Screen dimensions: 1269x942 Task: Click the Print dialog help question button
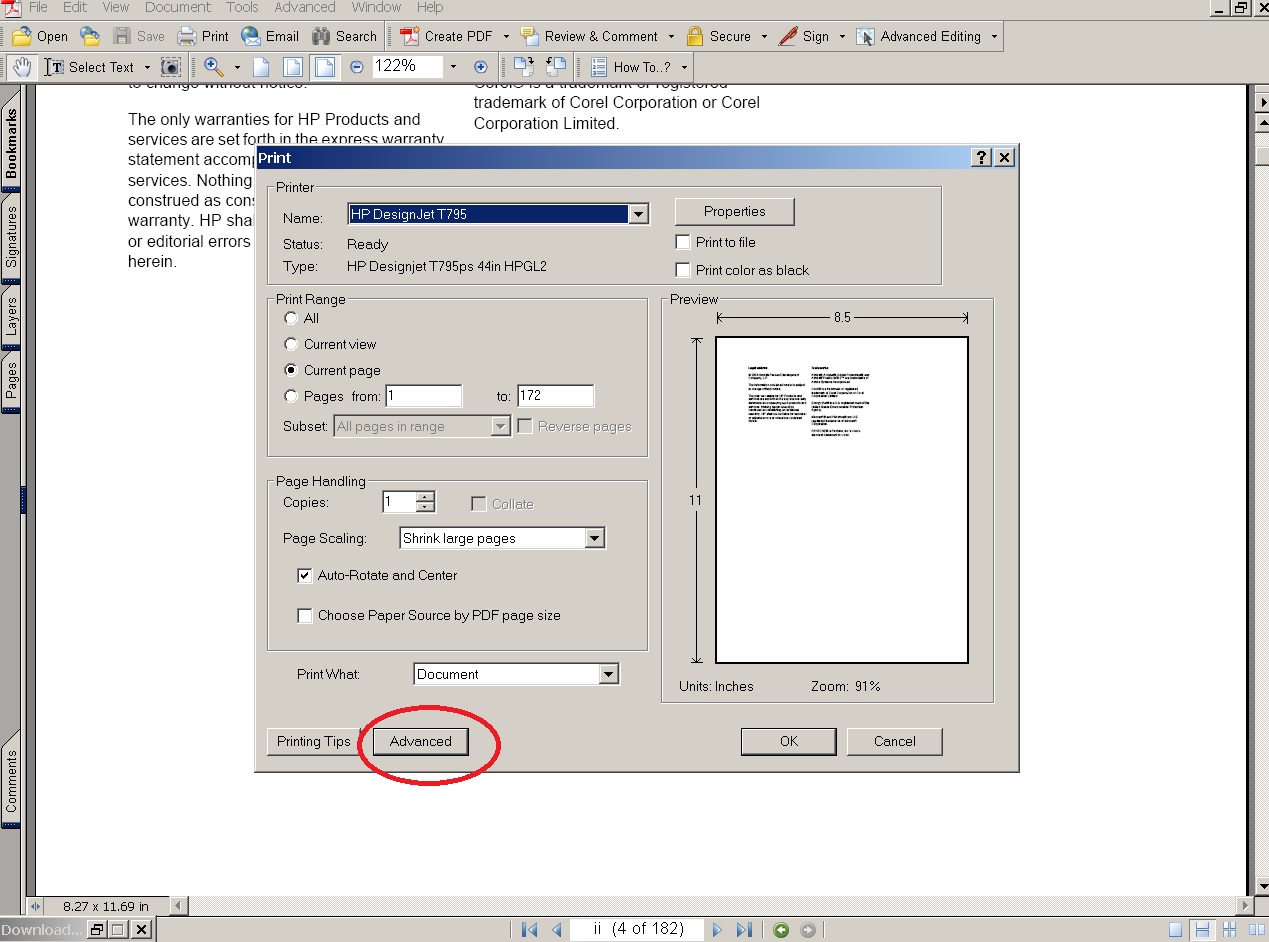(982, 158)
